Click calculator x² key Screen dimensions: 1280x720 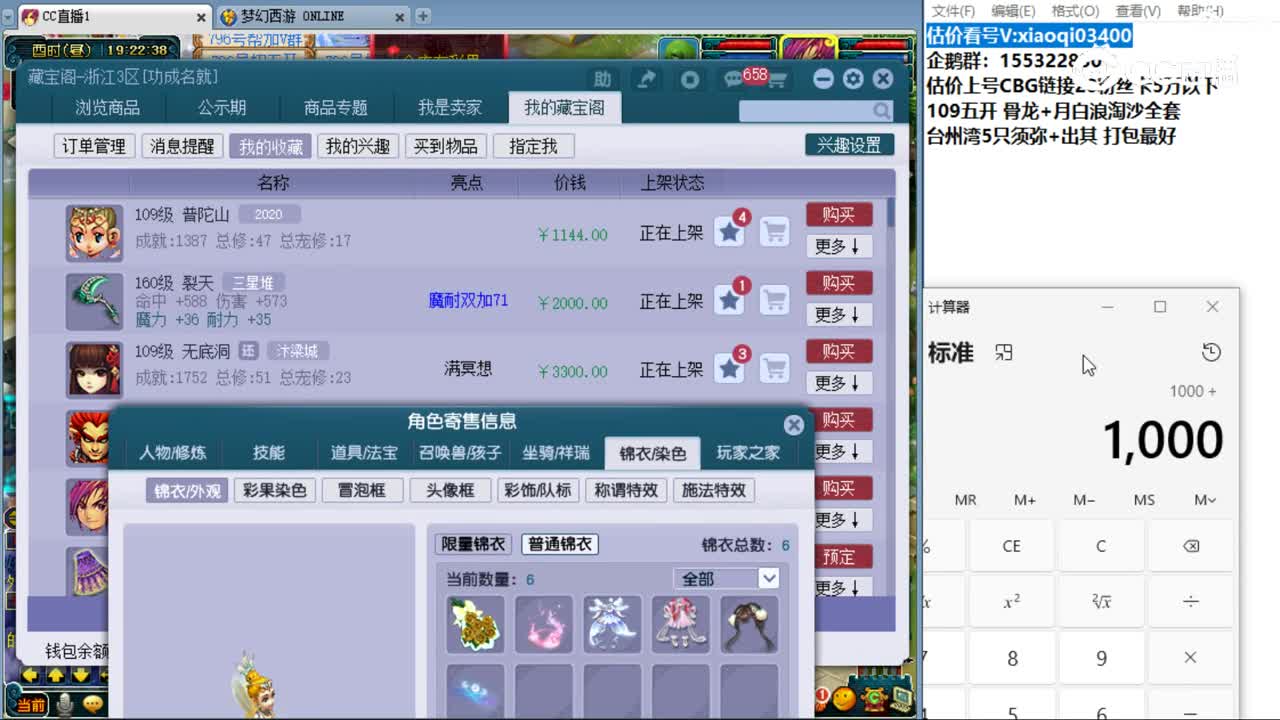tap(1012, 602)
